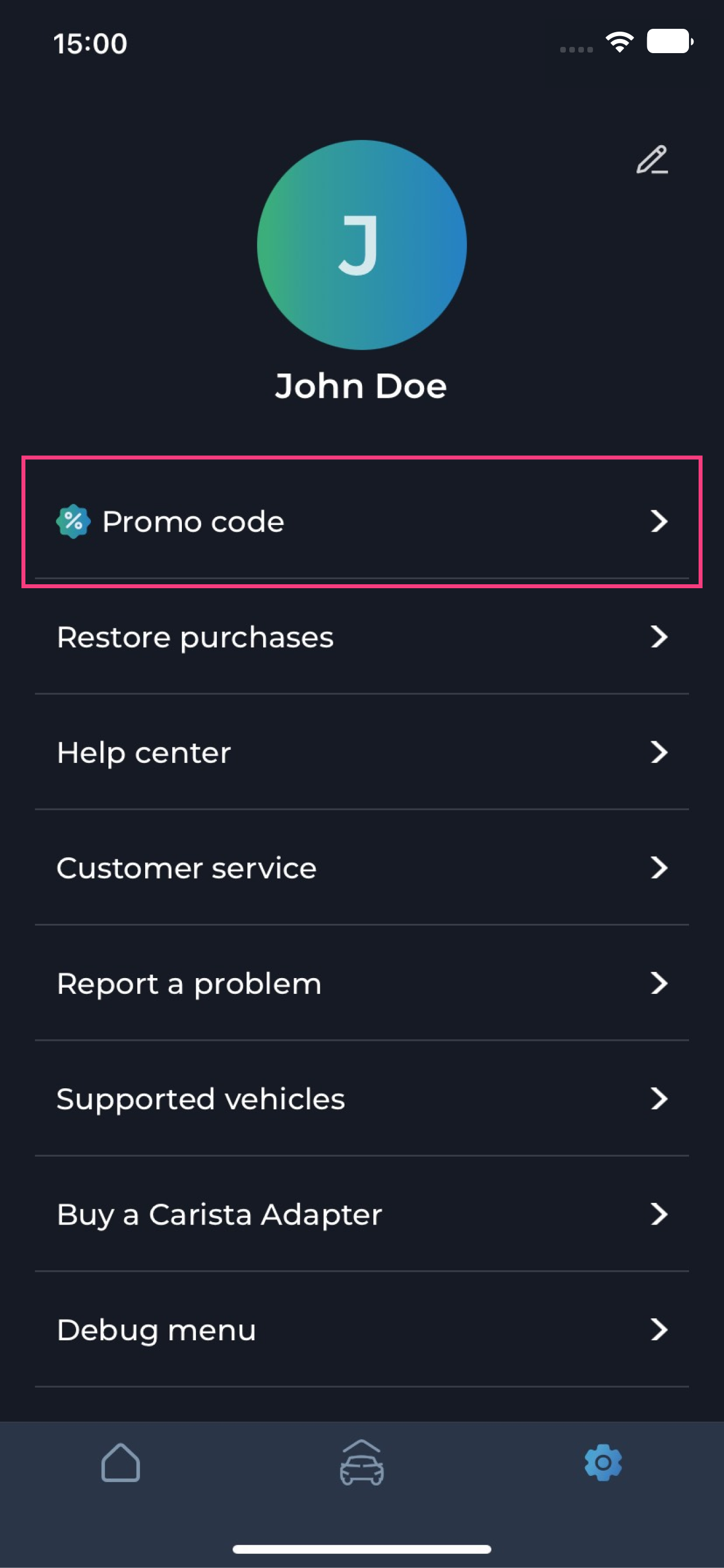724x1568 pixels.
Task: Tap the Supported vehicles chevron arrow
Action: pyautogui.click(x=659, y=1098)
